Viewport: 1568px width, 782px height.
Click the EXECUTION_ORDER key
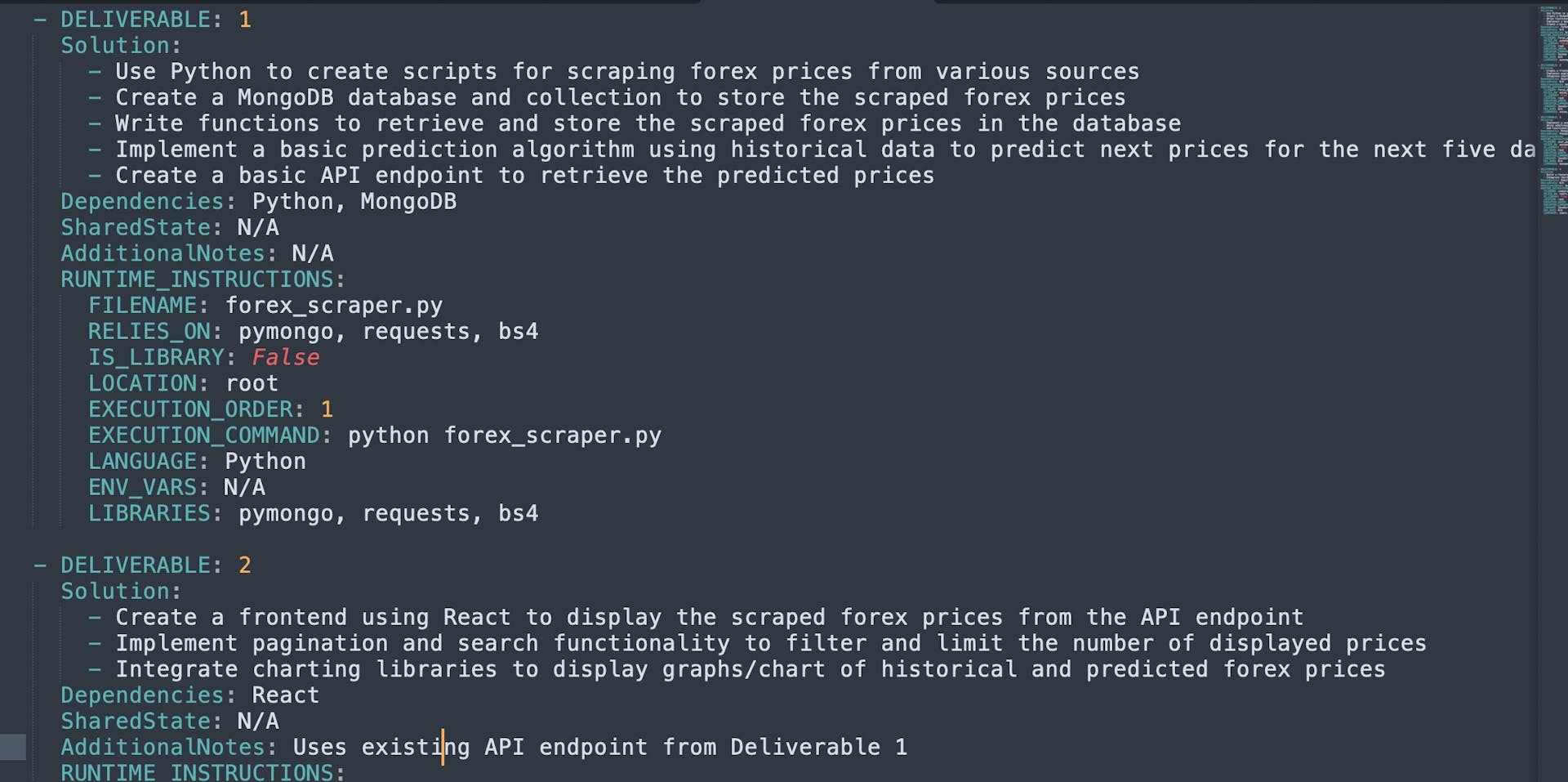190,409
